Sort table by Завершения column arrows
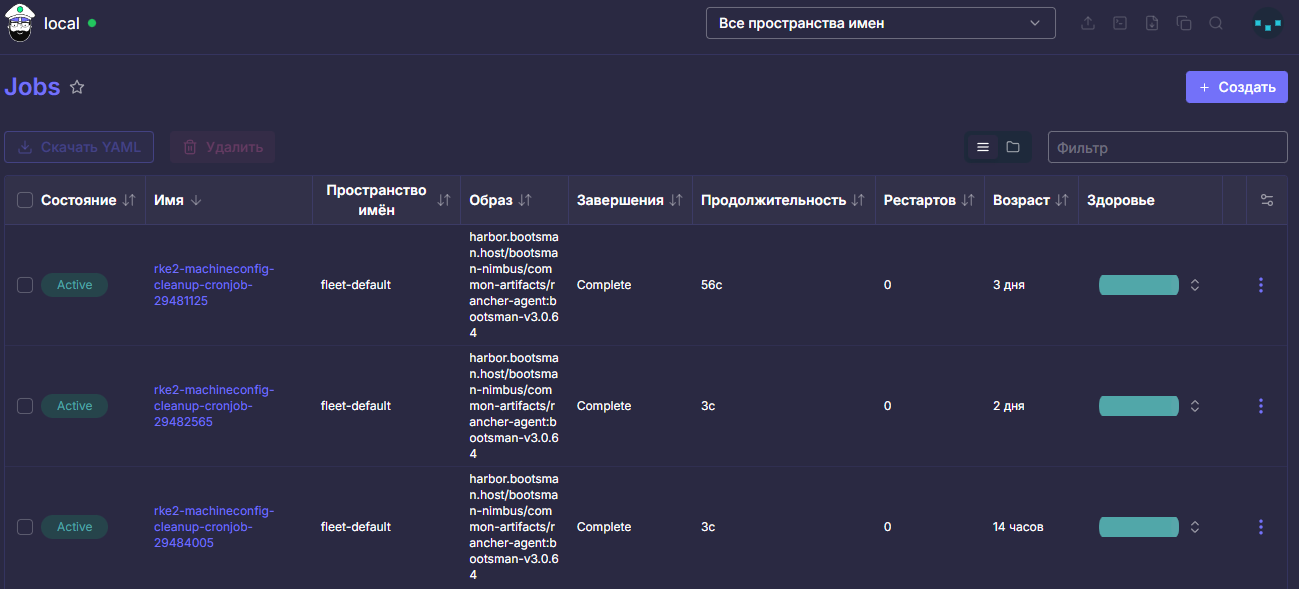The image size is (1299, 589). pos(676,200)
